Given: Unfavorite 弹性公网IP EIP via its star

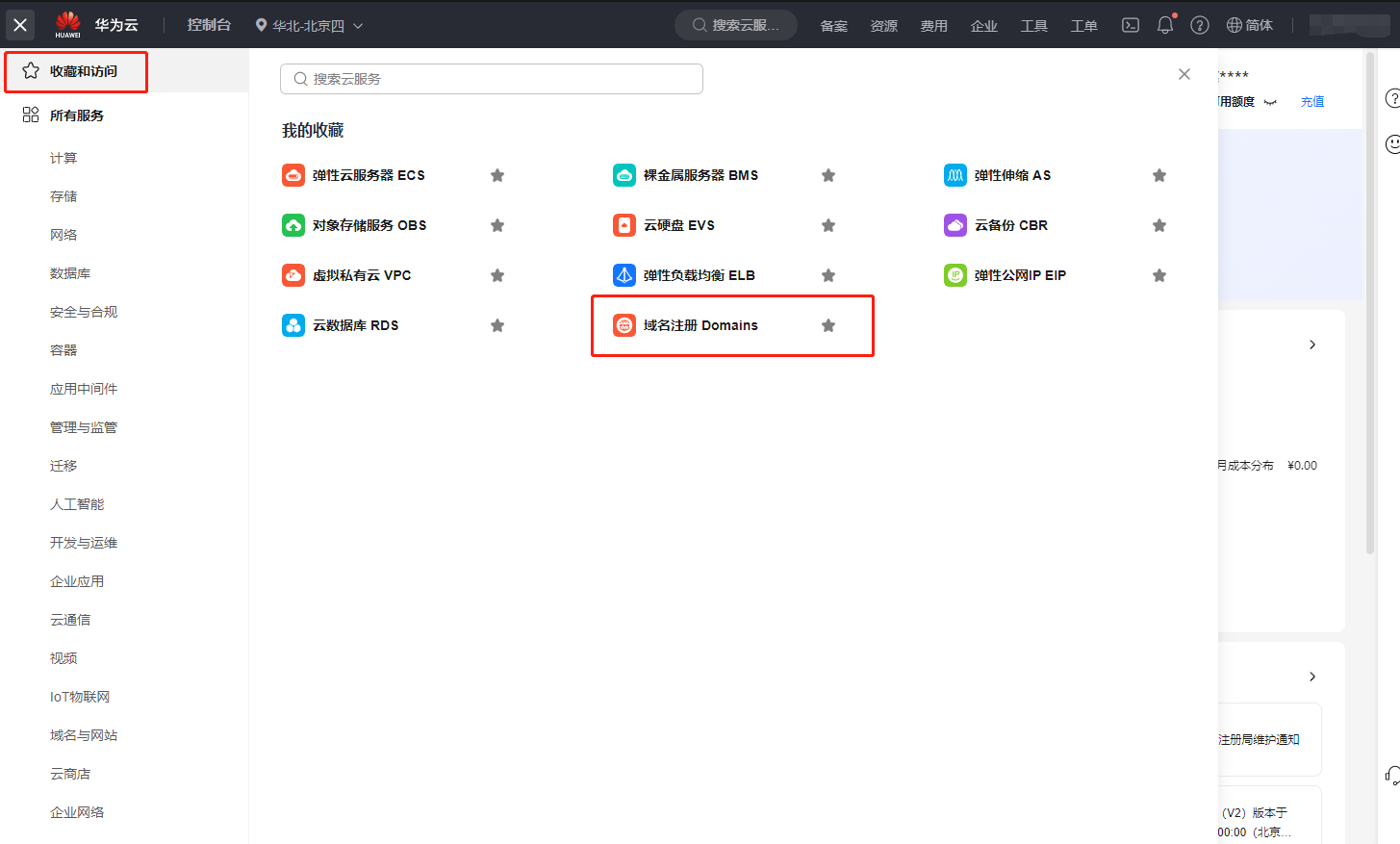Looking at the screenshot, I should coord(1159,275).
